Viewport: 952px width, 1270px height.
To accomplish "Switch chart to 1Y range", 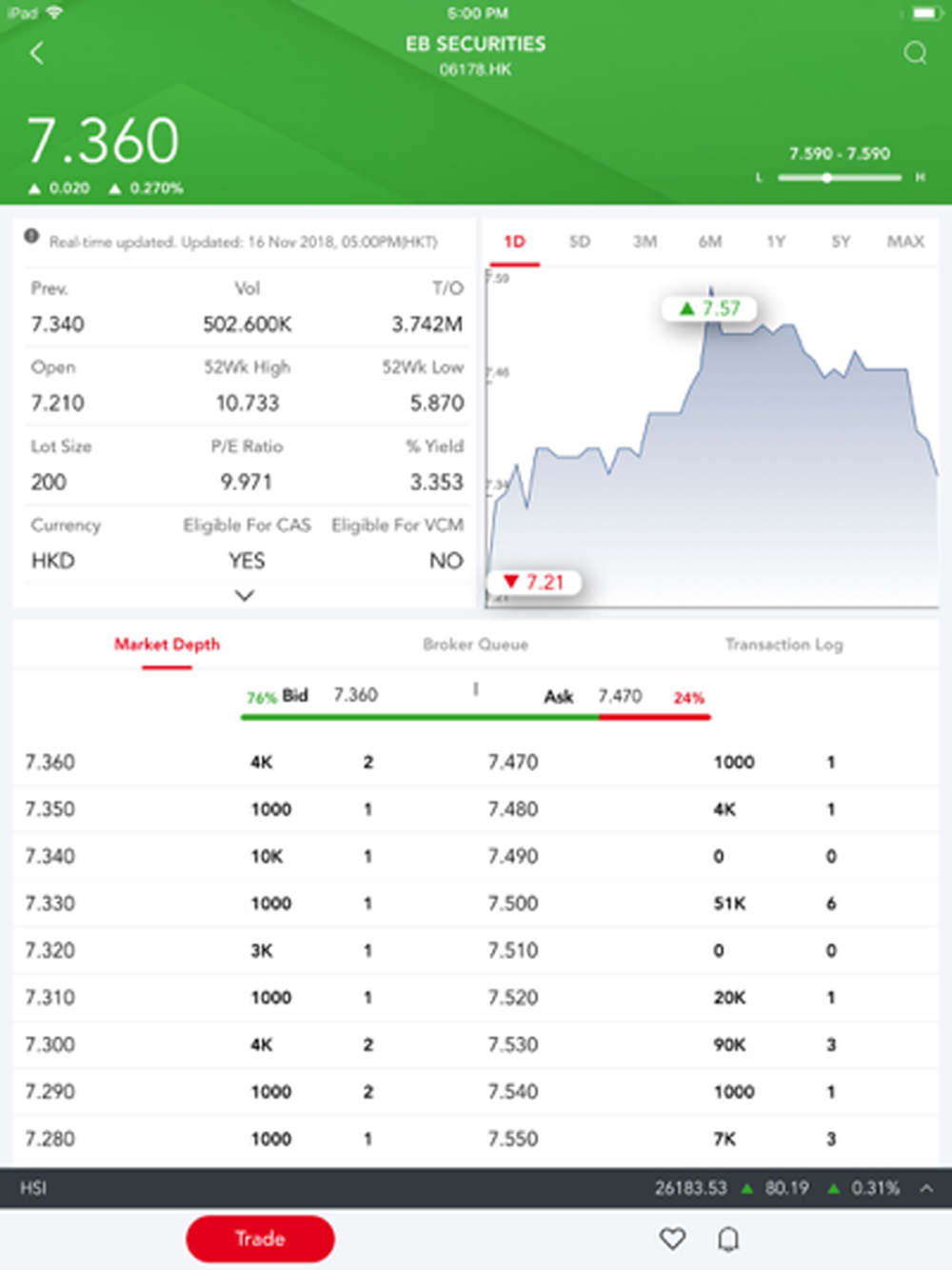I will [776, 242].
